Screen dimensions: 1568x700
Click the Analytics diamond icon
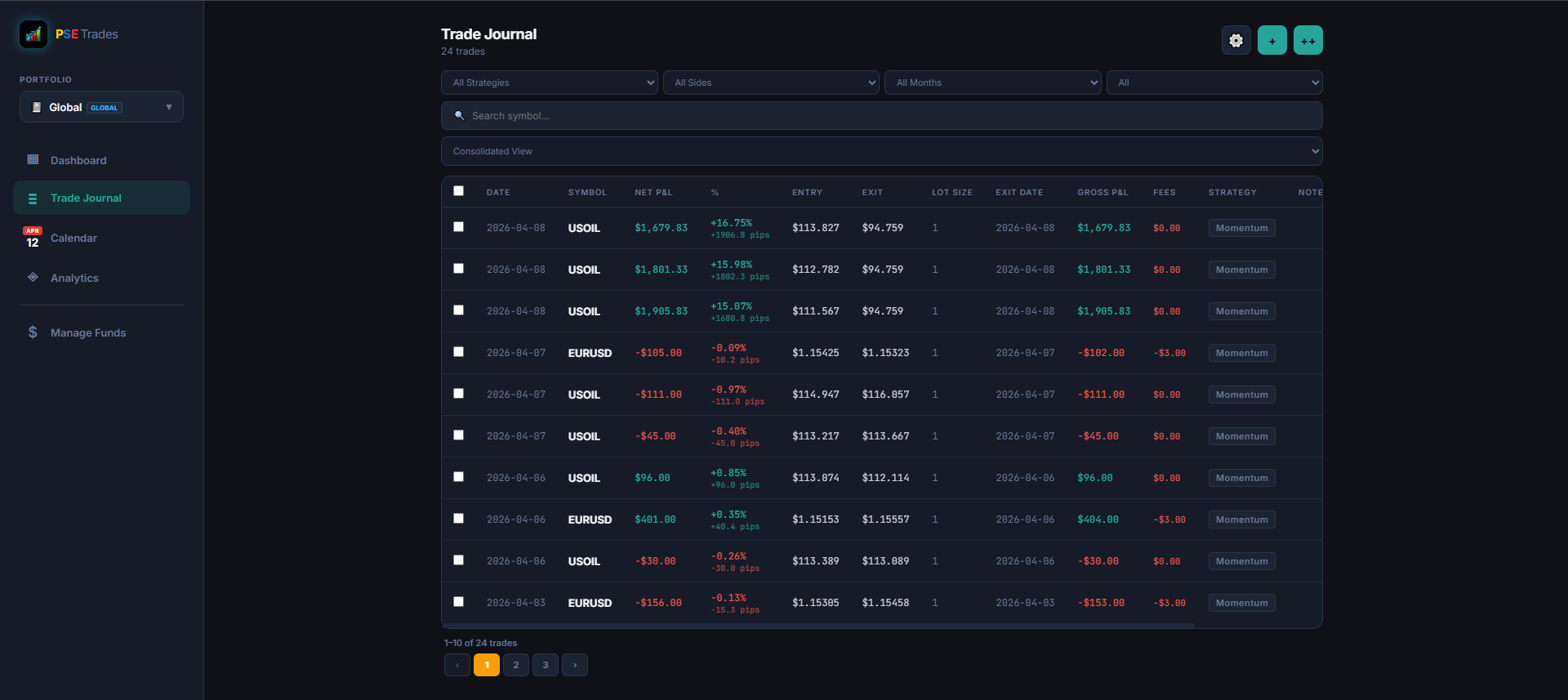pos(33,278)
